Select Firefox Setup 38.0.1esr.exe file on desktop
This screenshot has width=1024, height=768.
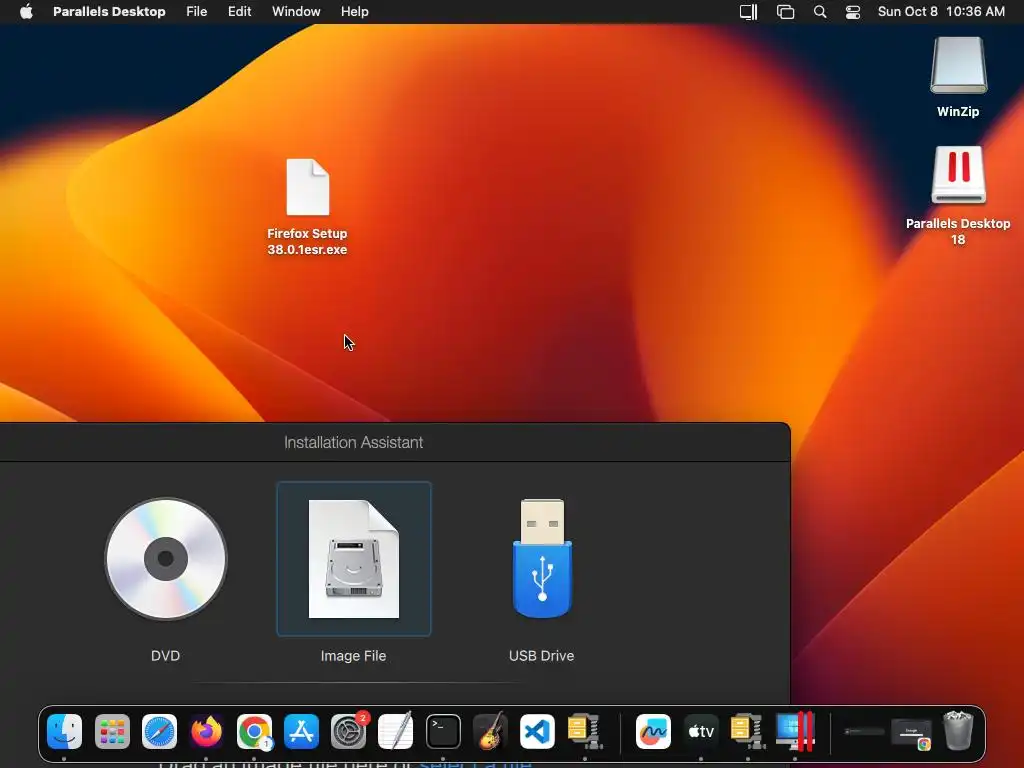(308, 207)
